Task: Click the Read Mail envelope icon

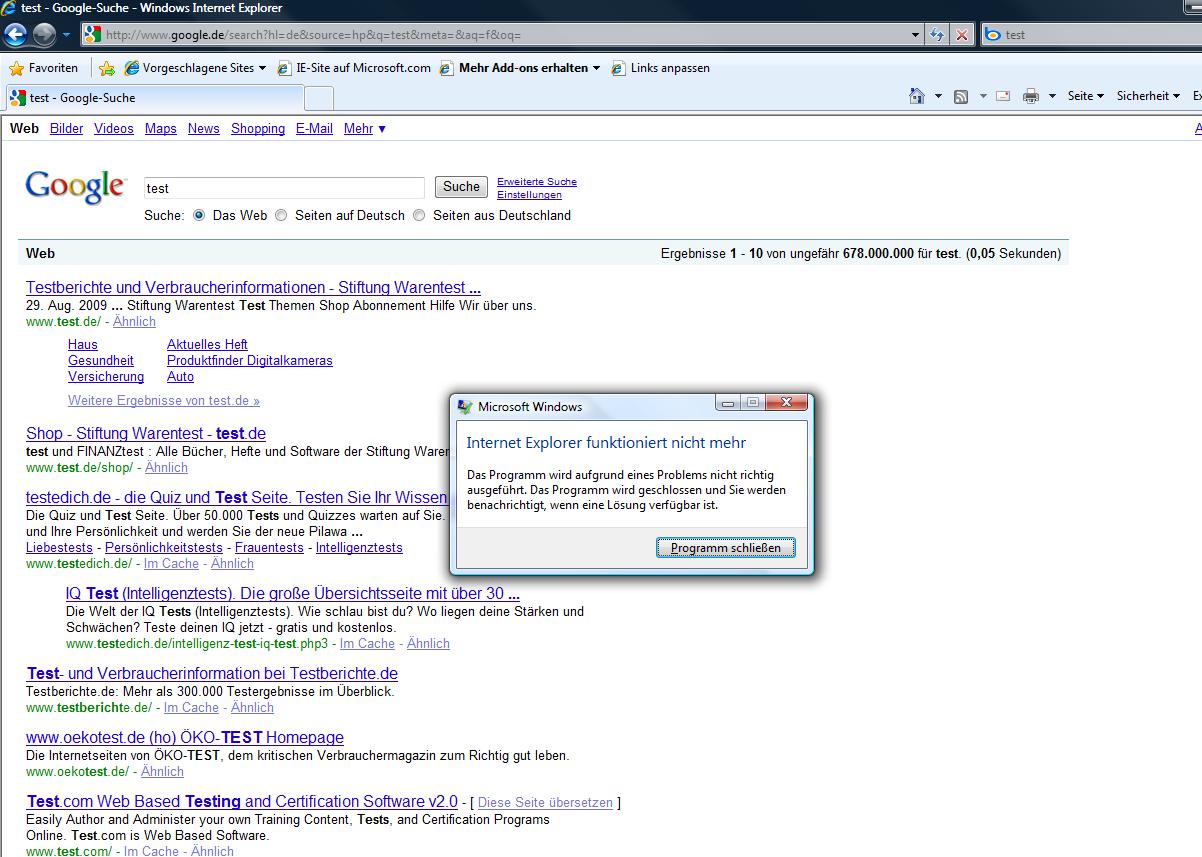Action: point(1003,96)
